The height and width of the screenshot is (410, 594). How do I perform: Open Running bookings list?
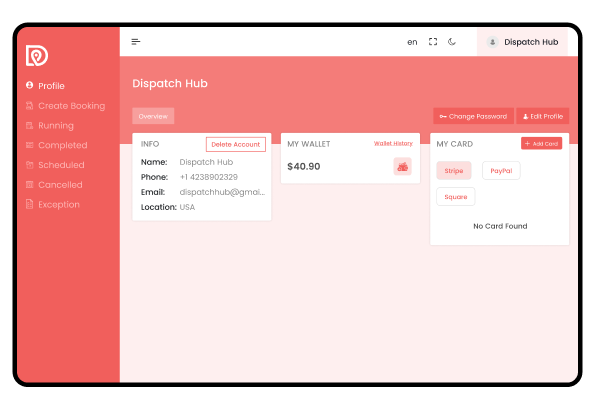pos(50,125)
